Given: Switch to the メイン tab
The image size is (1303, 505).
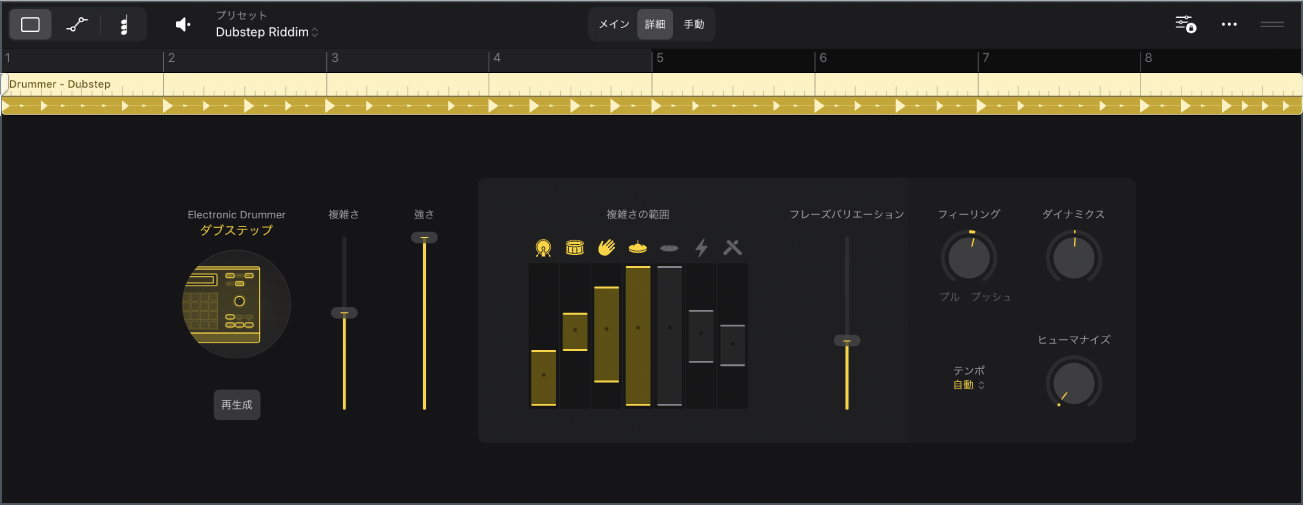Looking at the screenshot, I should pos(614,24).
